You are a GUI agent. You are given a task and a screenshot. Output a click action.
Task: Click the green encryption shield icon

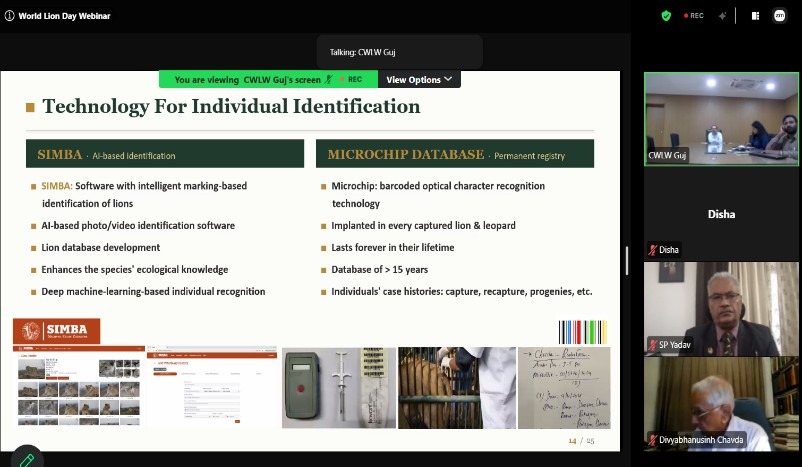click(x=666, y=16)
